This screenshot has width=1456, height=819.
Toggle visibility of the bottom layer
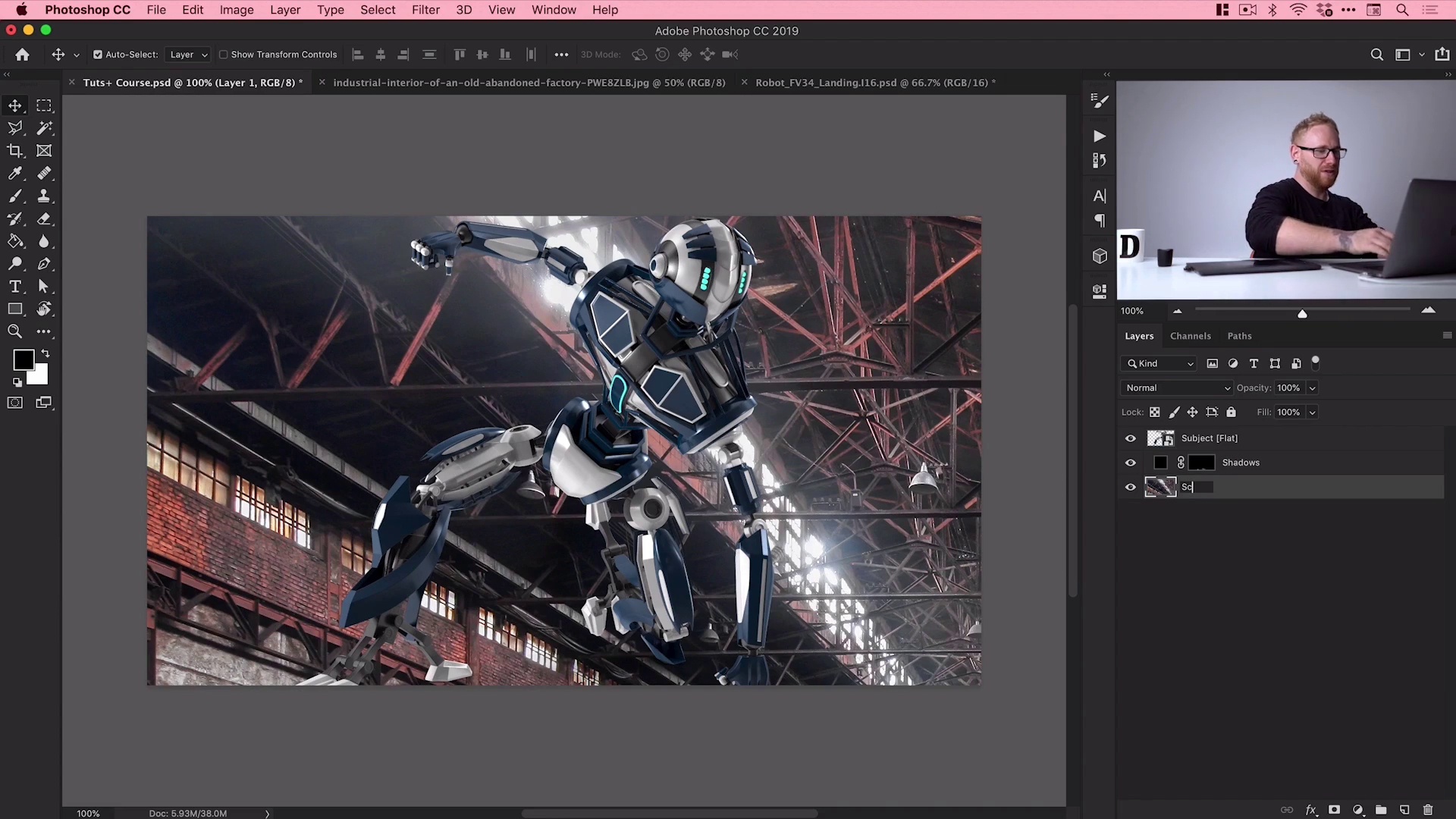coord(1131,487)
